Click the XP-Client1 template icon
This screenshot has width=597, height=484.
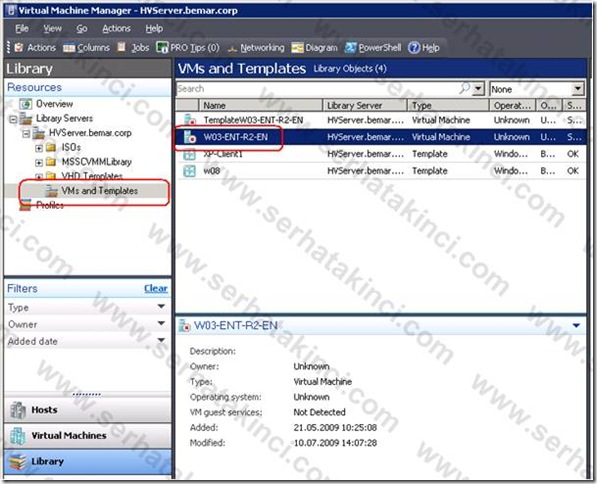[x=190, y=154]
